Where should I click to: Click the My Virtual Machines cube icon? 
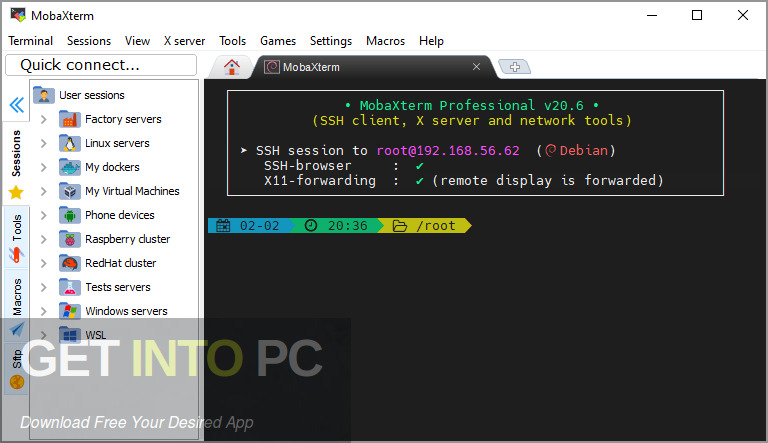point(70,191)
